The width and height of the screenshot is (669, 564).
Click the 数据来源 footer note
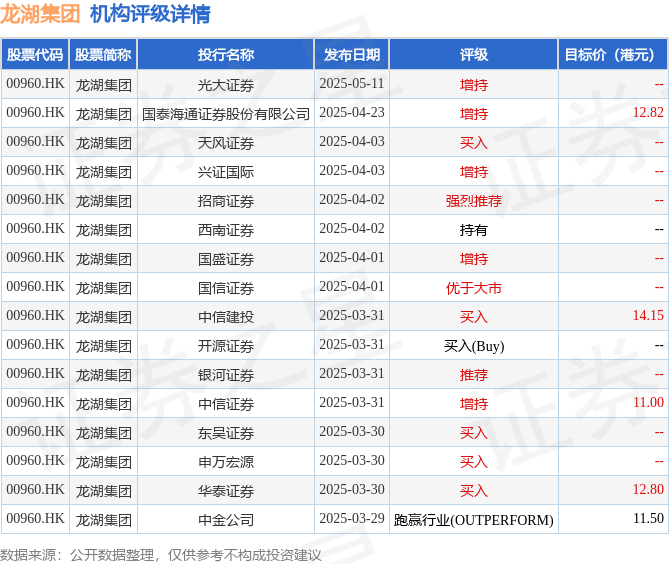click(x=160, y=555)
